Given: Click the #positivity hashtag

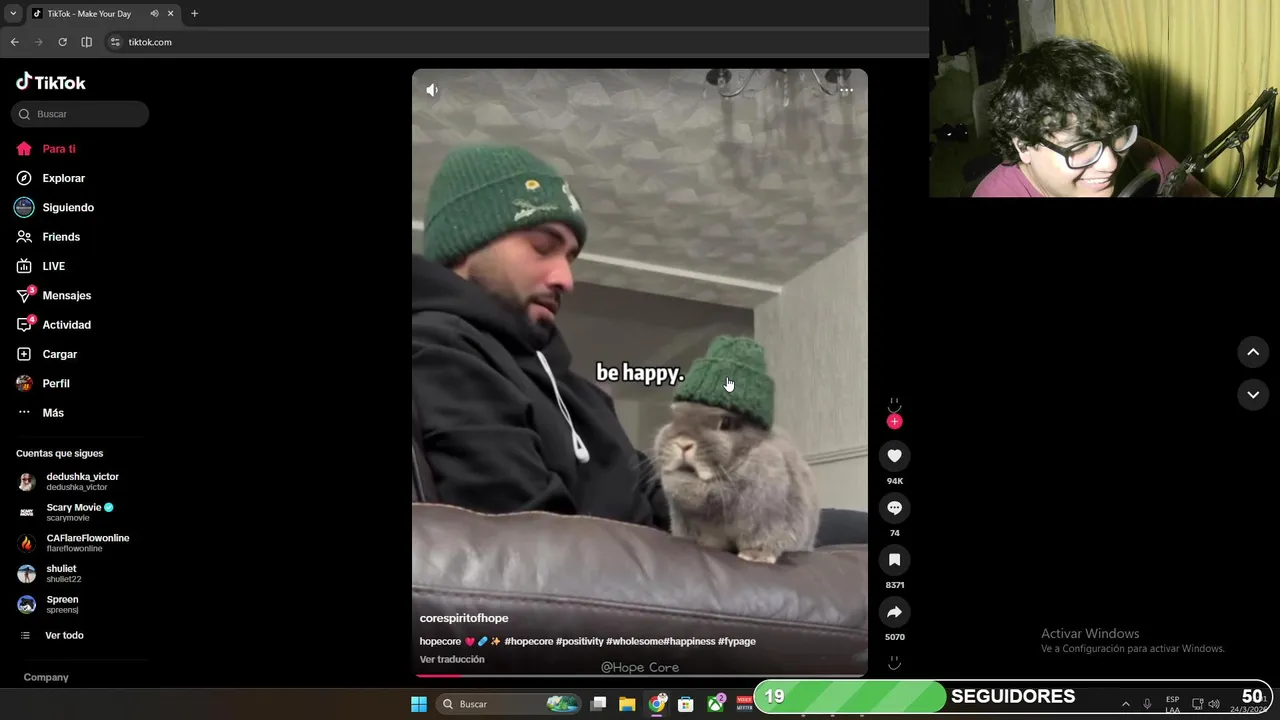Looking at the screenshot, I should coord(579,641).
